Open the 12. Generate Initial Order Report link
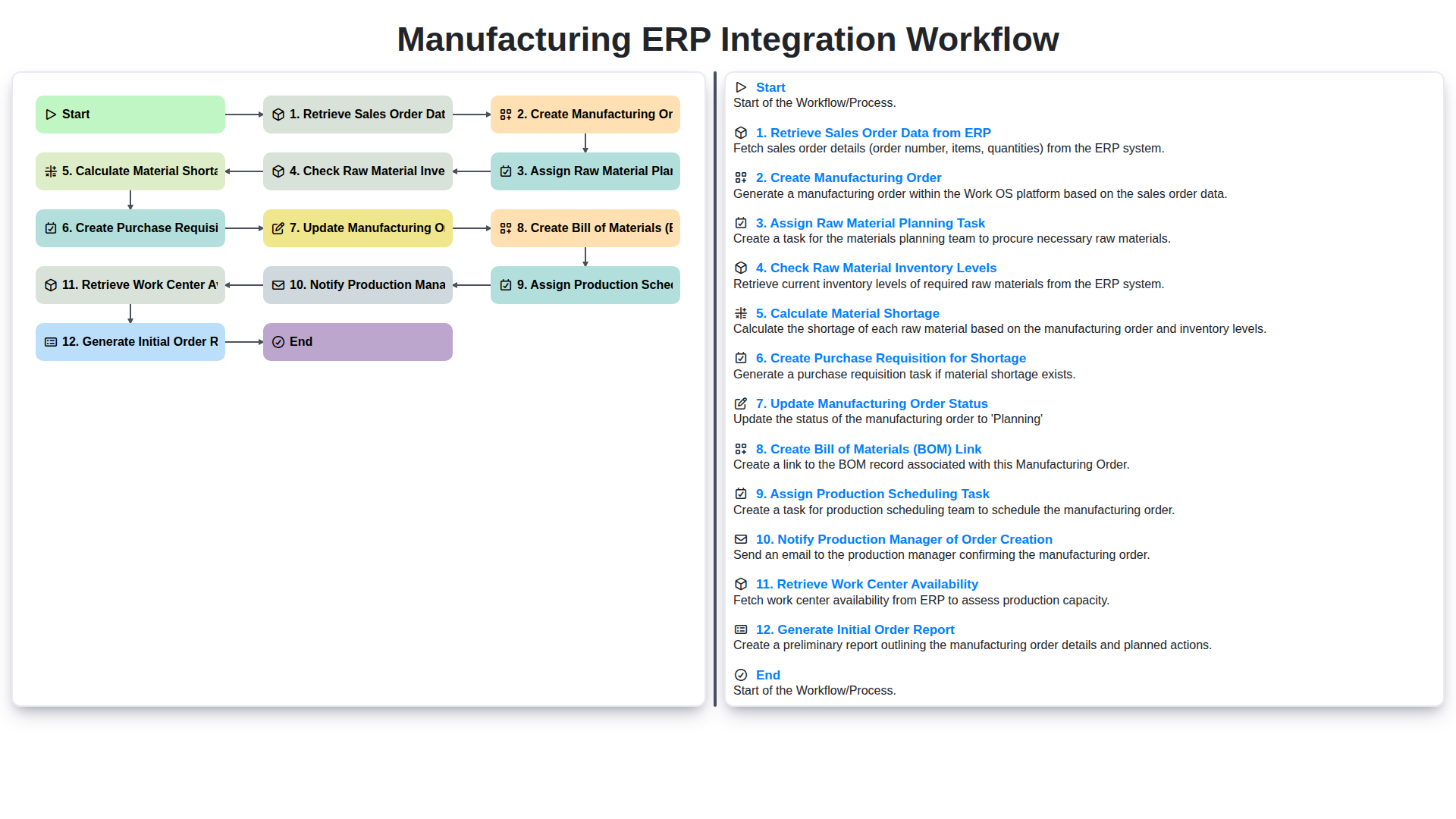1456x819 pixels. pyautogui.click(x=855, y=629)
